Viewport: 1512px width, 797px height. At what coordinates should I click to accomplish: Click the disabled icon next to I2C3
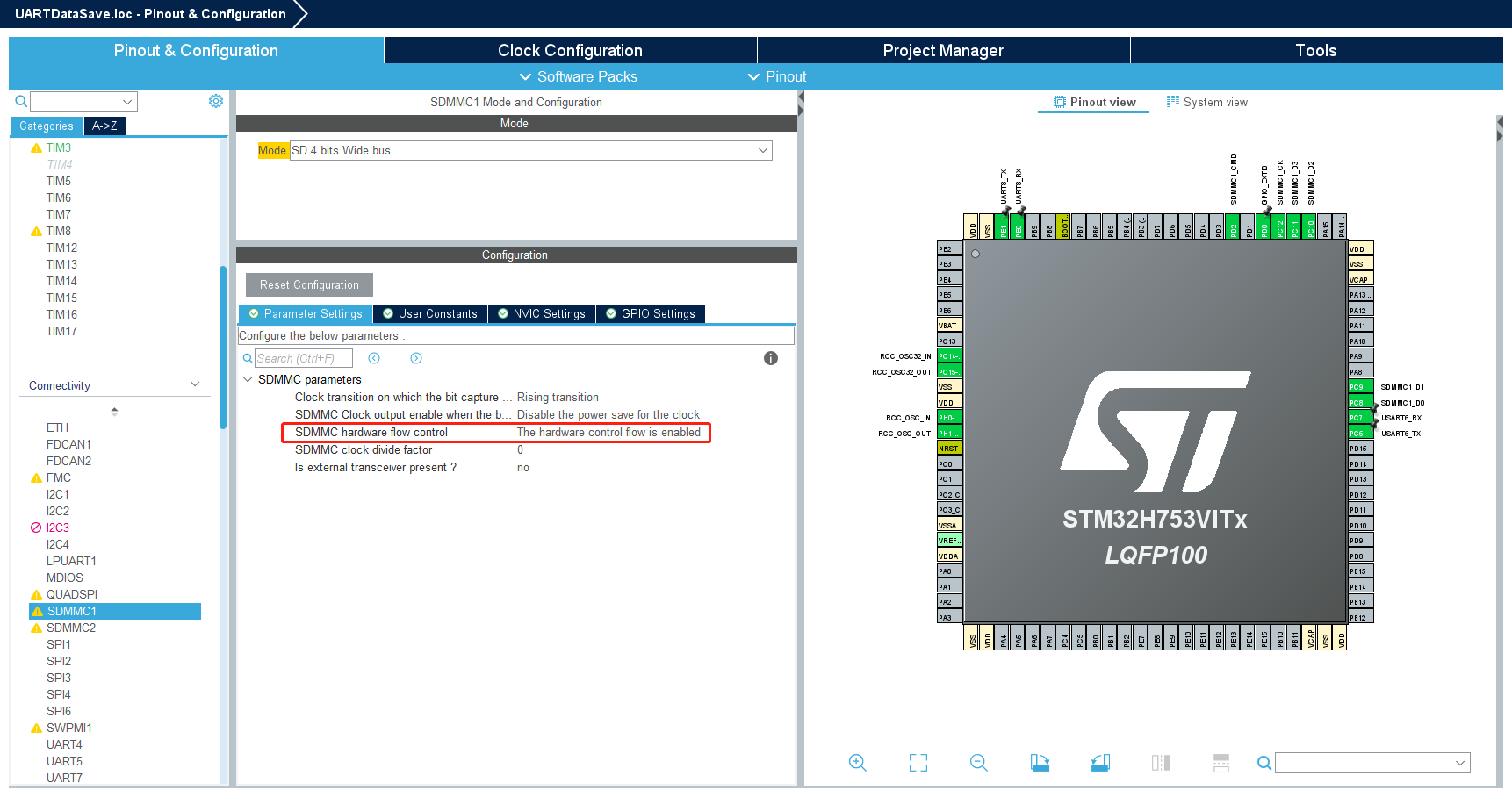coord(37,528)
